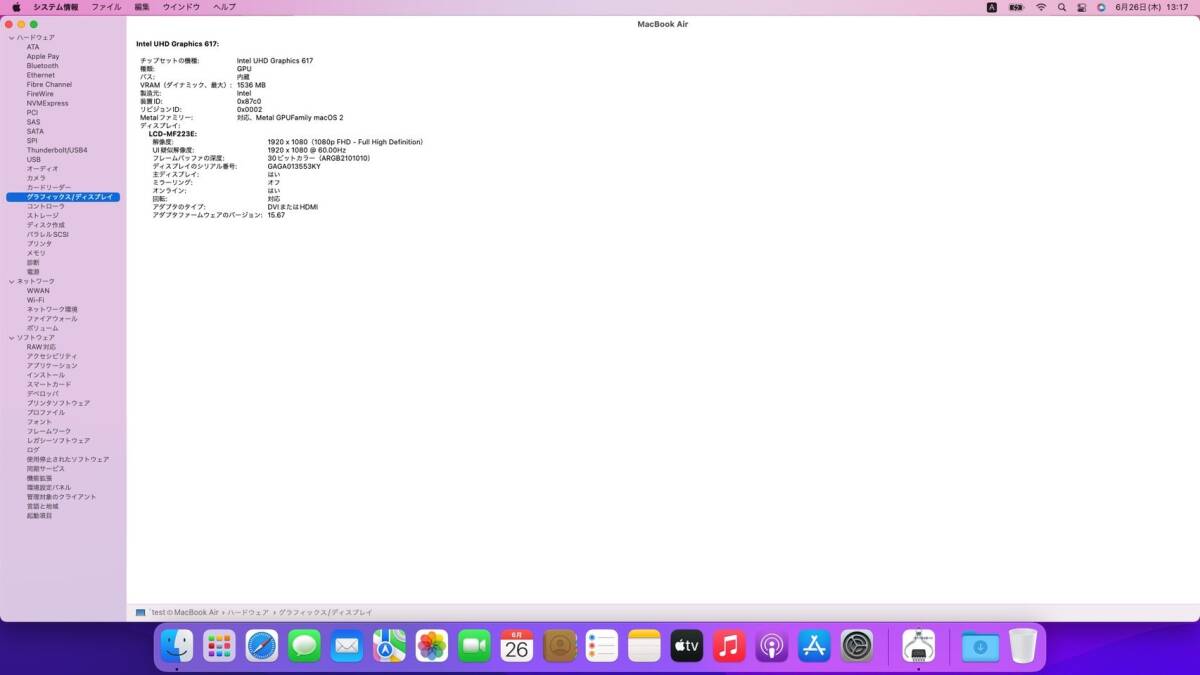
Task: Click the firmware version 15.67
Action: (x=276, y=215)
